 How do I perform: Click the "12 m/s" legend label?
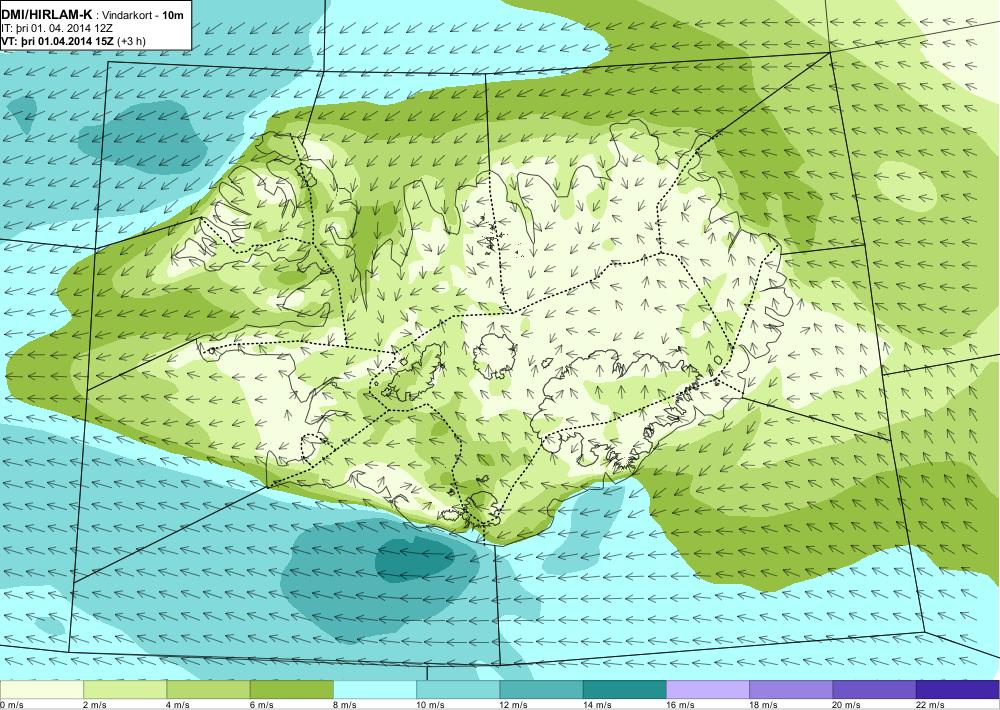tap(514, 705)
